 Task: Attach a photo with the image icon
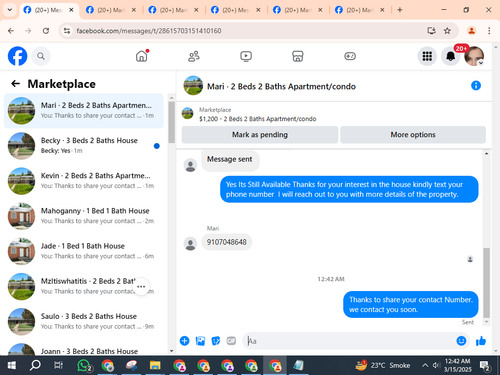[200, 341]
